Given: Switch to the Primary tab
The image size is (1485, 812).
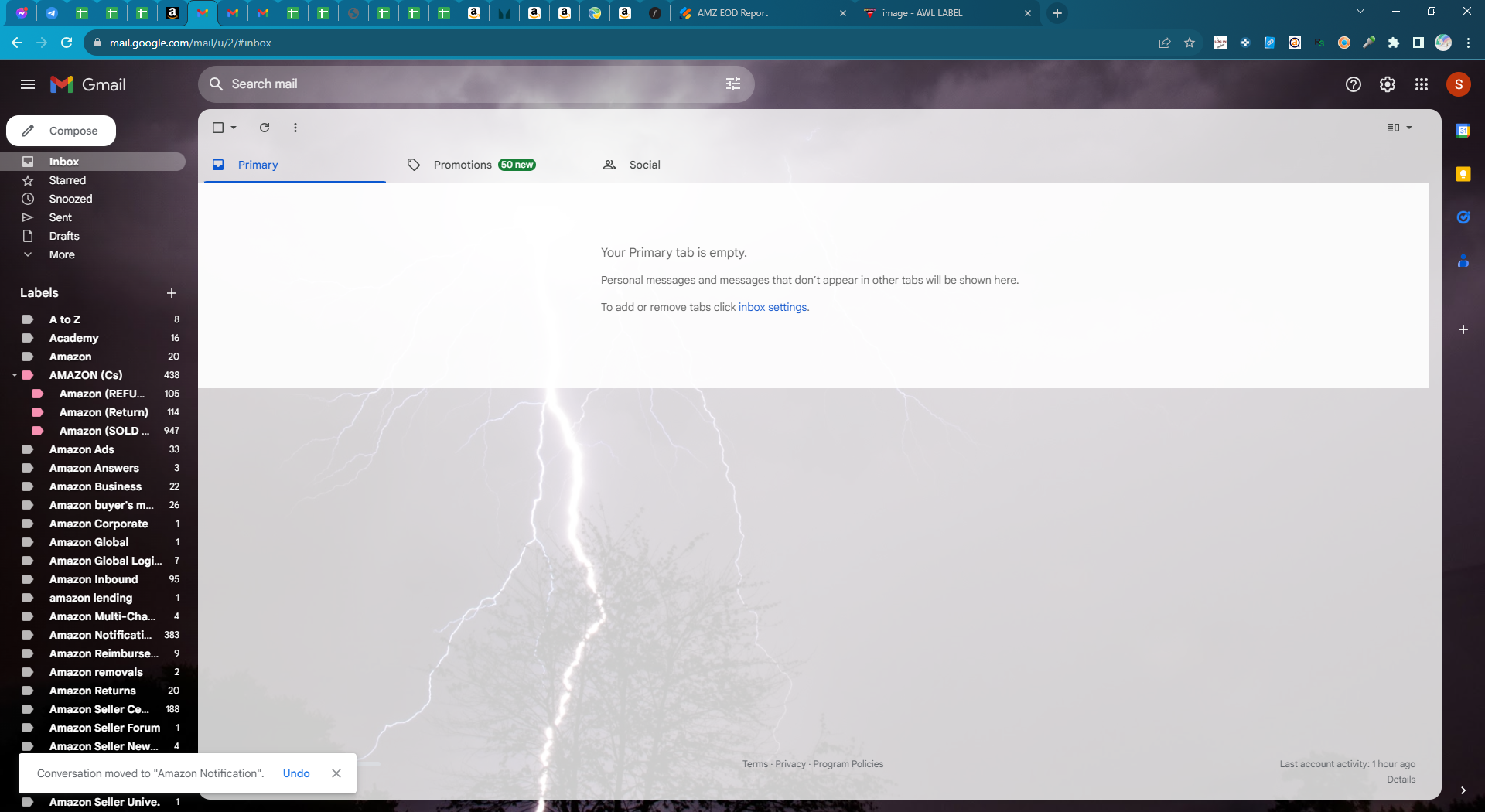Looking at the screenshot, I should [295, 165].
